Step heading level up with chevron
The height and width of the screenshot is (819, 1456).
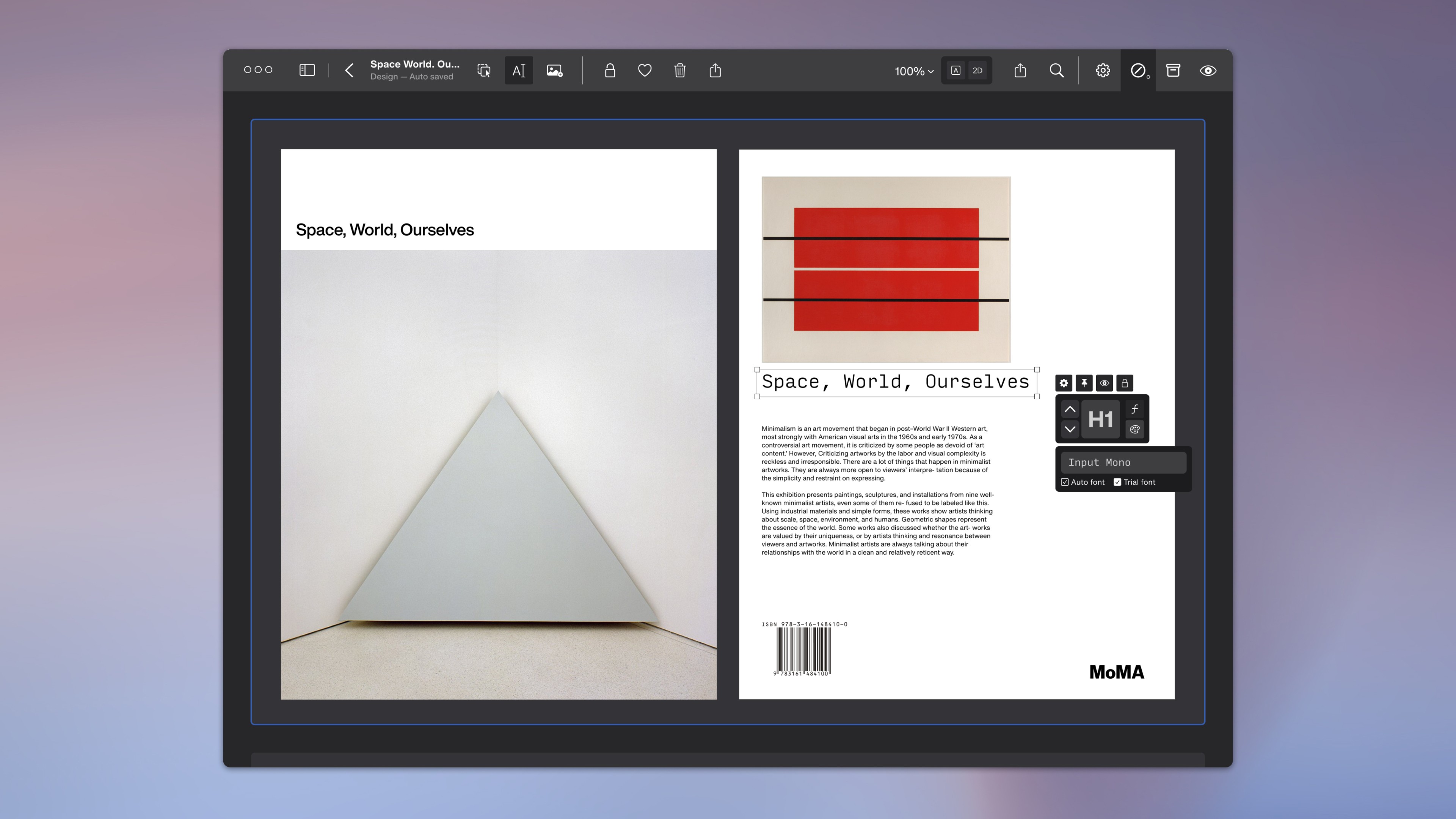click(1069, 409)
